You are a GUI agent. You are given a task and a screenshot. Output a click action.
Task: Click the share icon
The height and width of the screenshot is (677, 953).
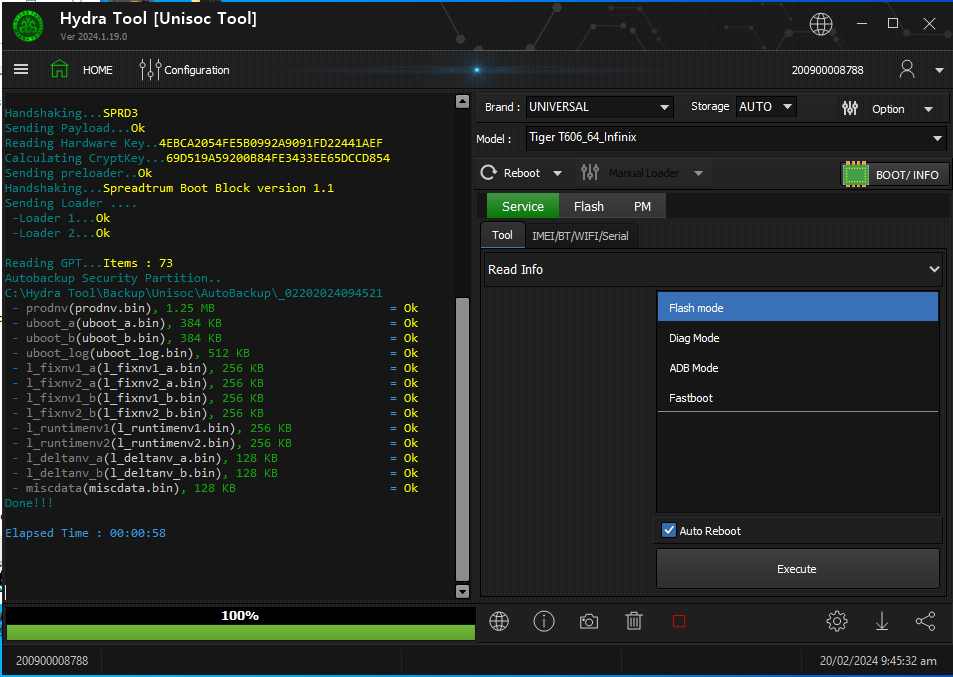coord(925,621)
